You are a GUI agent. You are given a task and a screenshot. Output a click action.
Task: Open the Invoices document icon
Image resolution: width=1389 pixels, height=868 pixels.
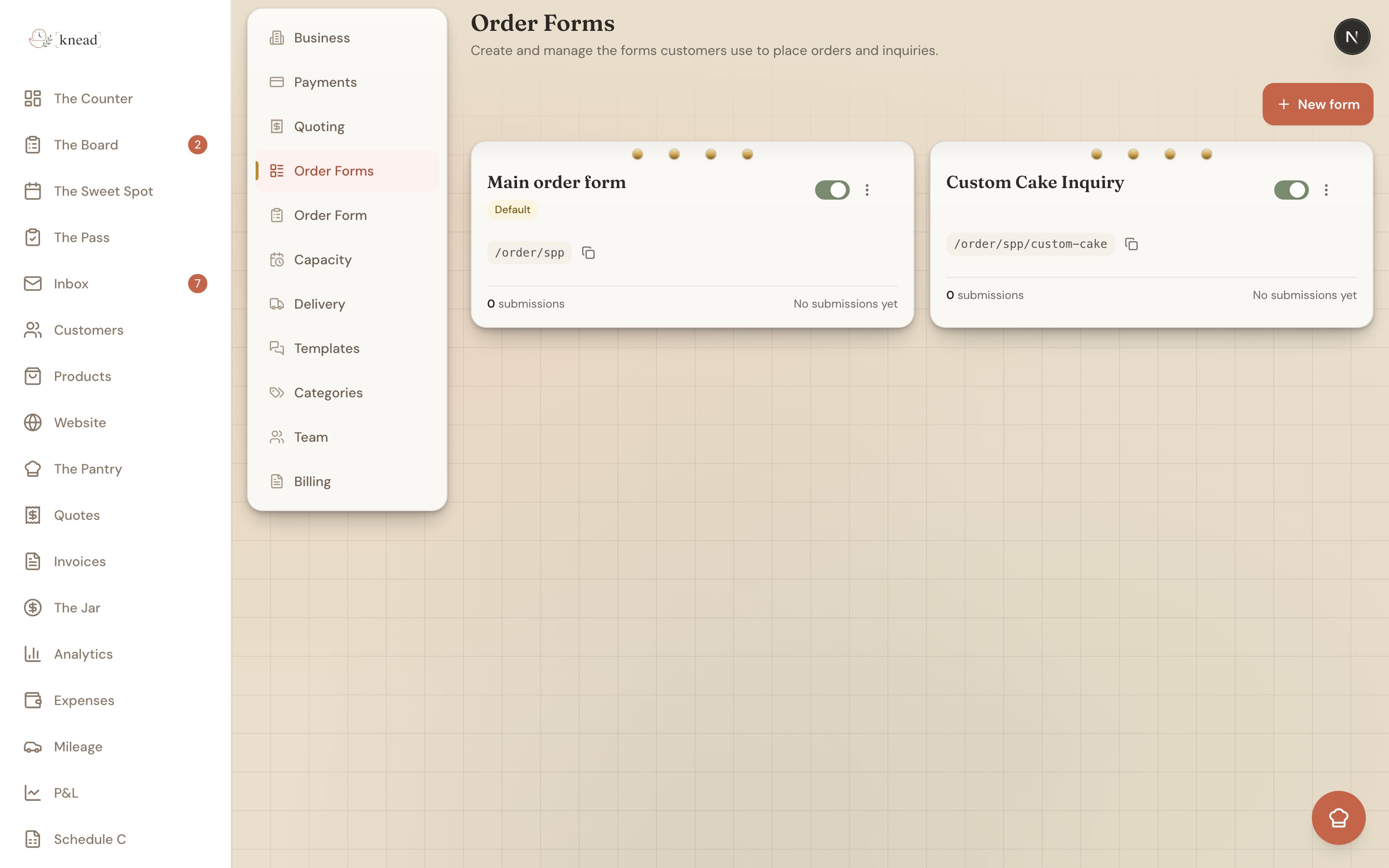33,561
